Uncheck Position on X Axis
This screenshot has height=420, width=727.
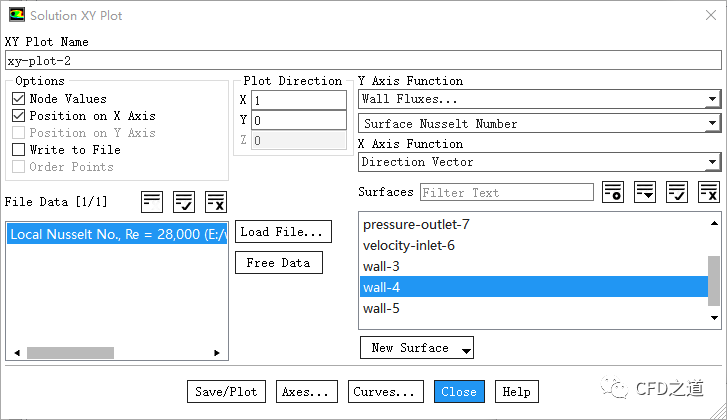19,116
